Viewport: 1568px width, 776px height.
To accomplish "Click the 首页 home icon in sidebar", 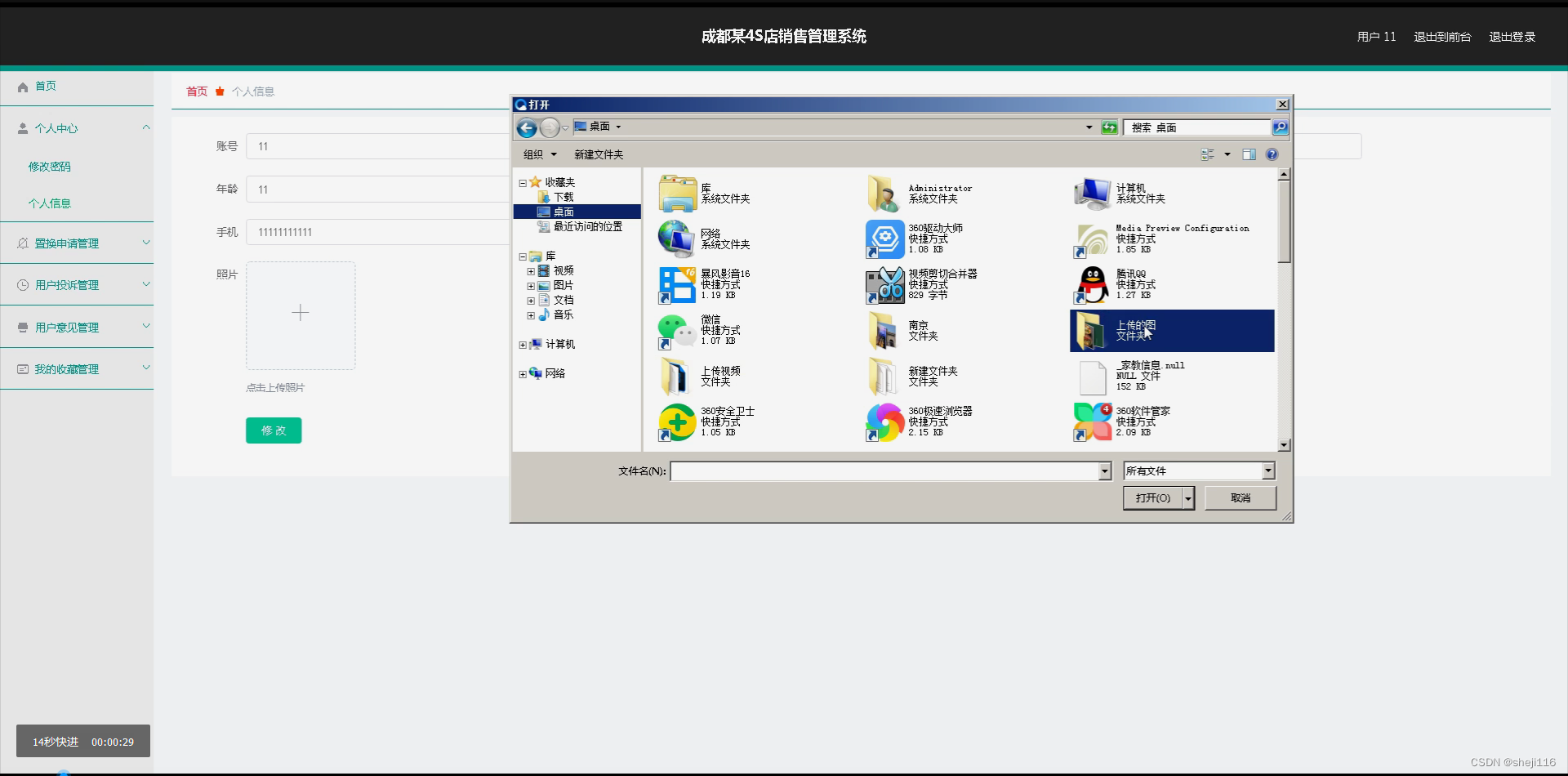I will [x=21, y=87].
